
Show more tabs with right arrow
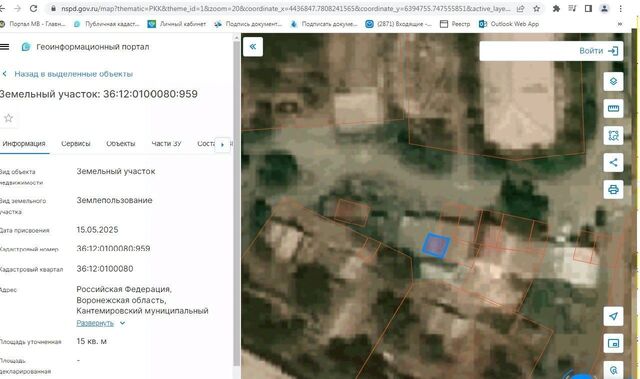pos(222,144)
